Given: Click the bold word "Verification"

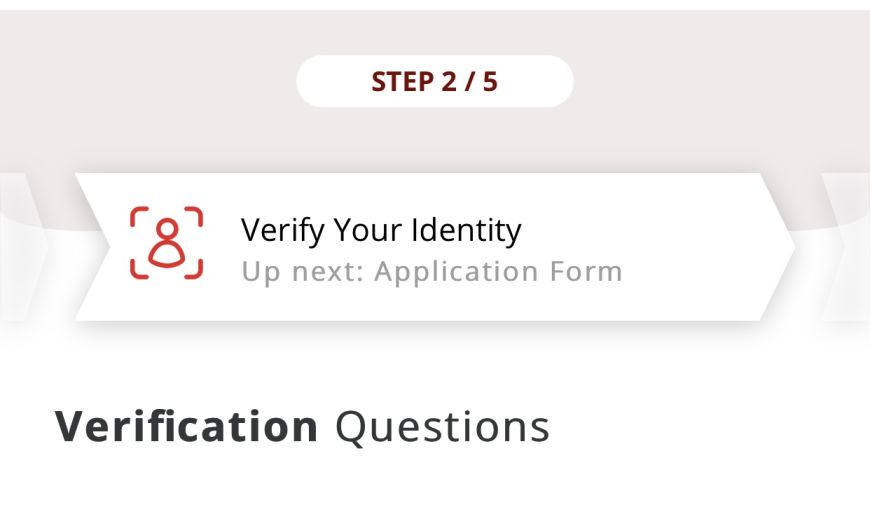Looking at the screenshot, I should 187,426.
